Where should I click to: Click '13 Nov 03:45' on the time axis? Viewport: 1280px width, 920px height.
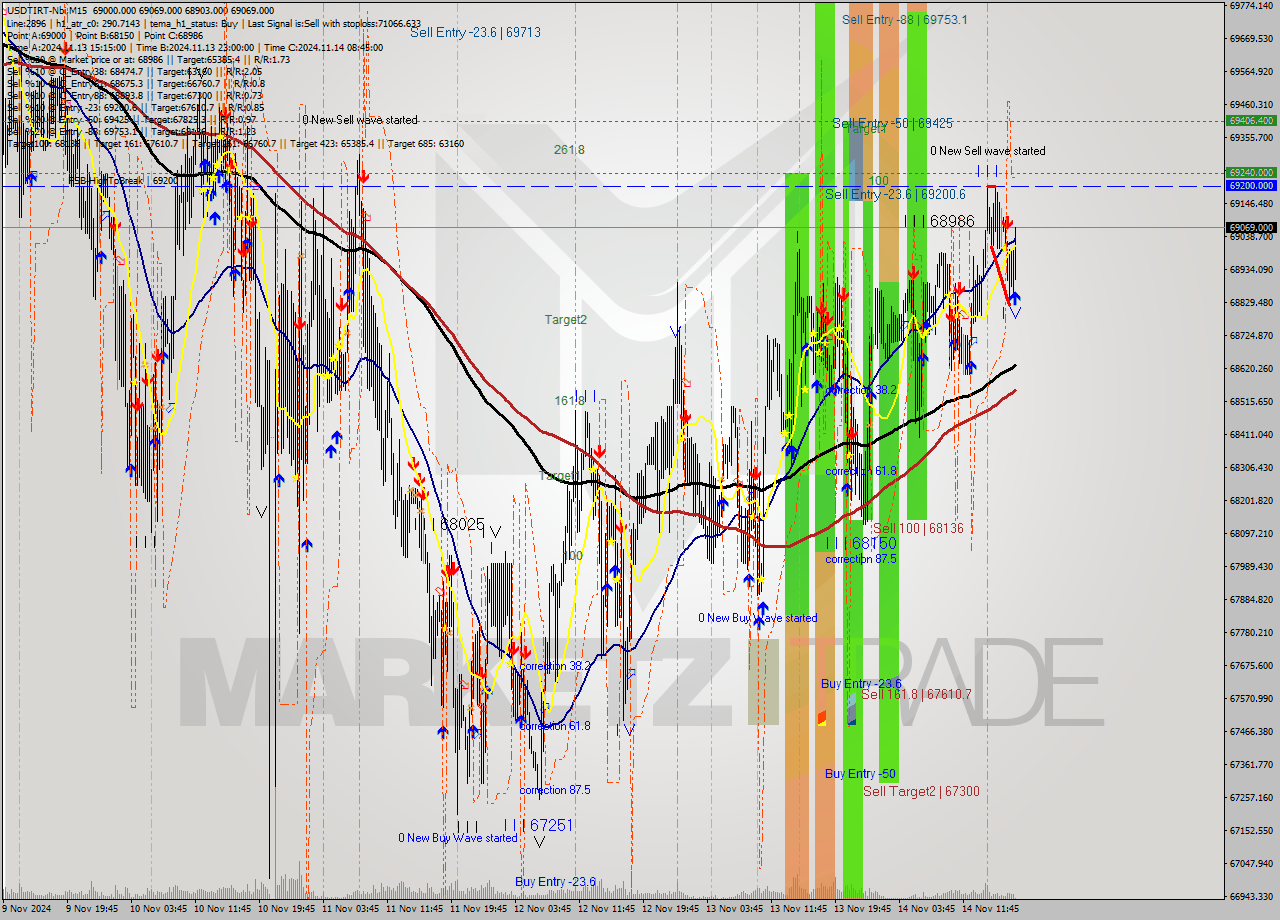[733, 910]
